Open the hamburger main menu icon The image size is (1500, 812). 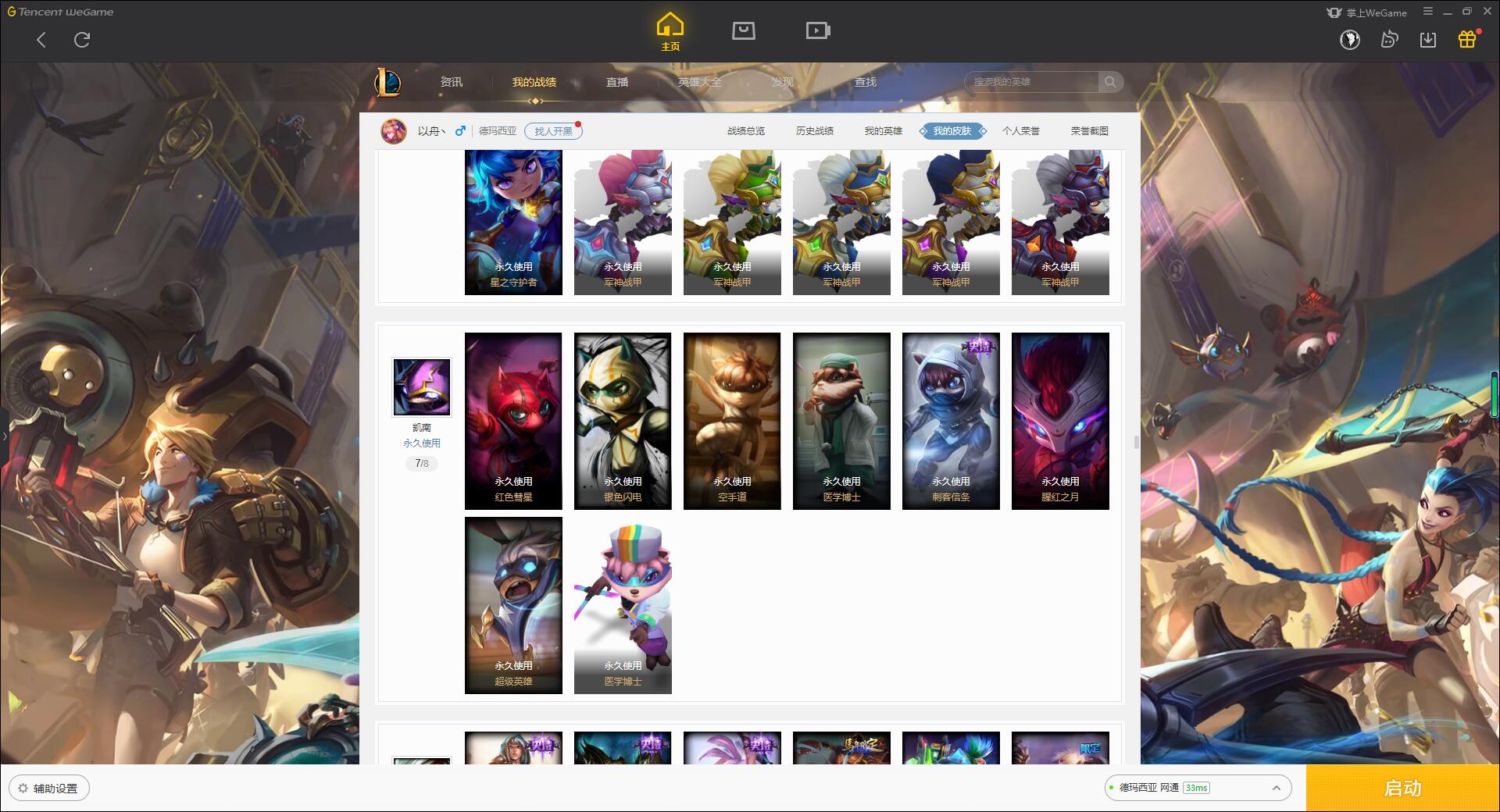coord(1428,12)
